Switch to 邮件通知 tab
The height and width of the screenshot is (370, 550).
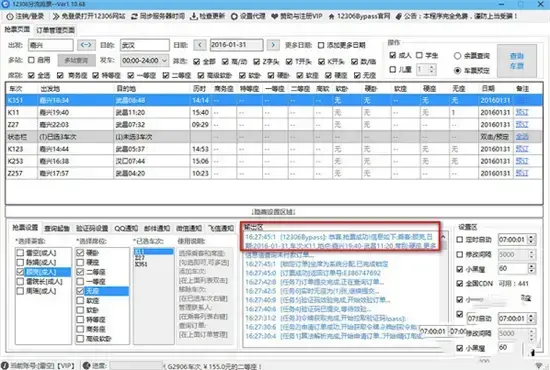(x=157, y=228)
